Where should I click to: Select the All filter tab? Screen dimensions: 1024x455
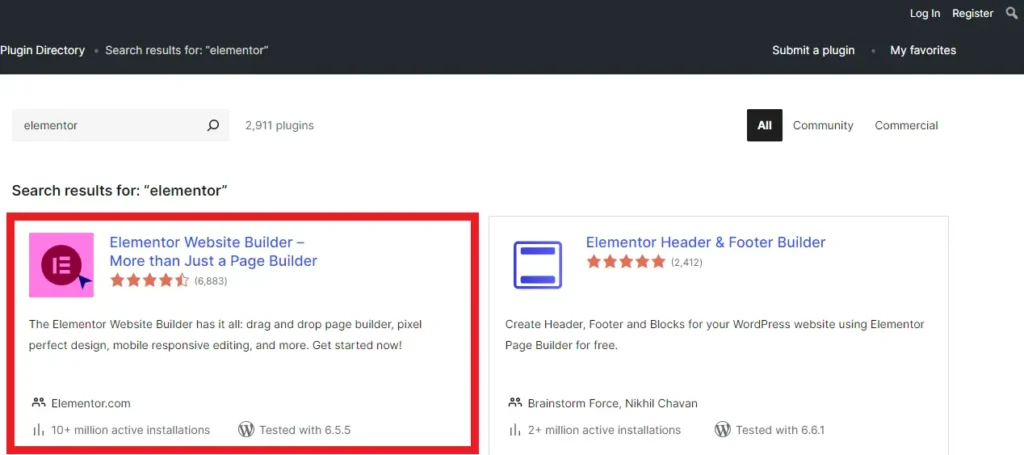click(x=764, y=126)
